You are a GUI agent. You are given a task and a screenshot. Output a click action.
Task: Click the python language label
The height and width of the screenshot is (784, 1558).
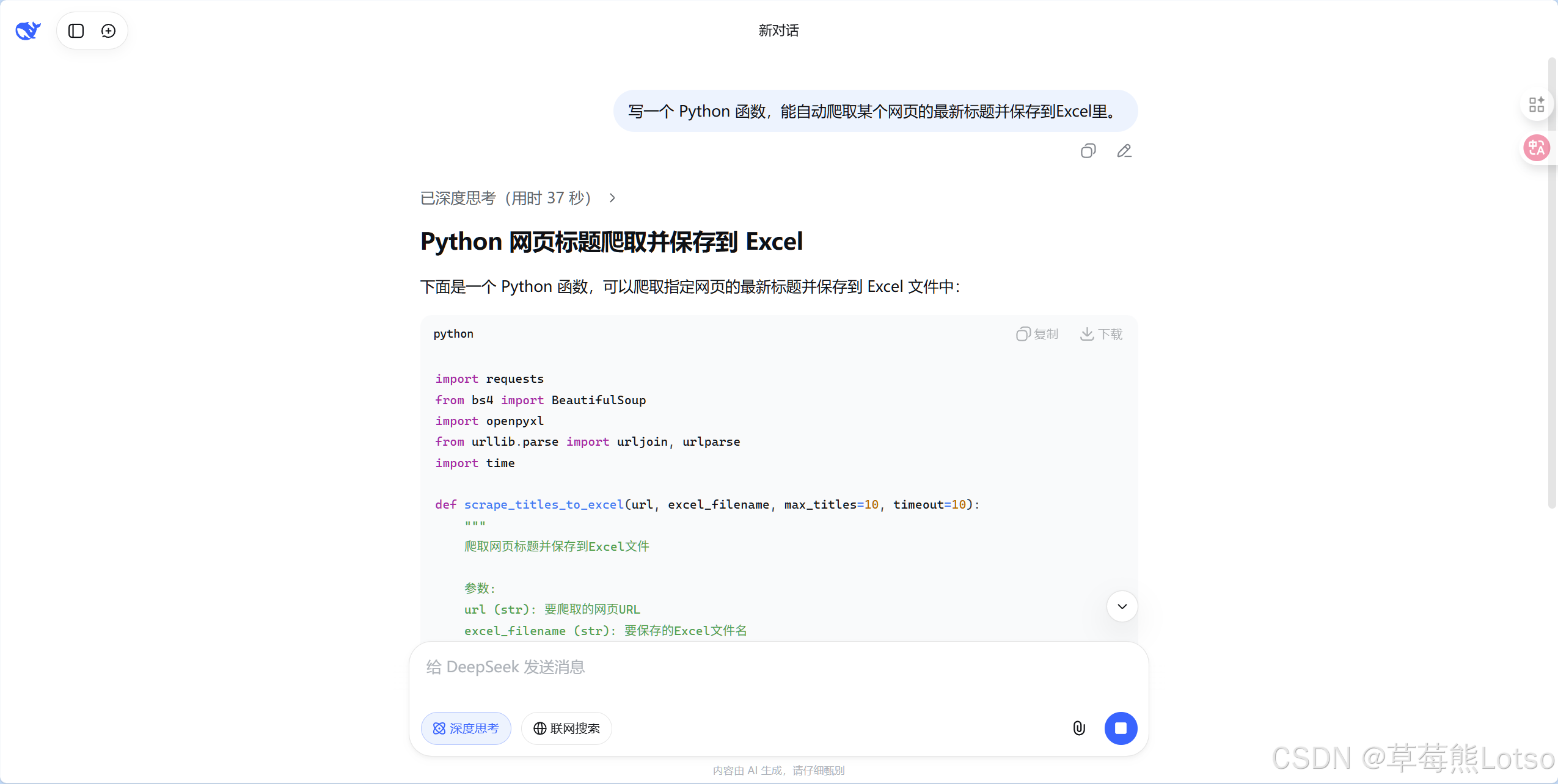(453, 334)
